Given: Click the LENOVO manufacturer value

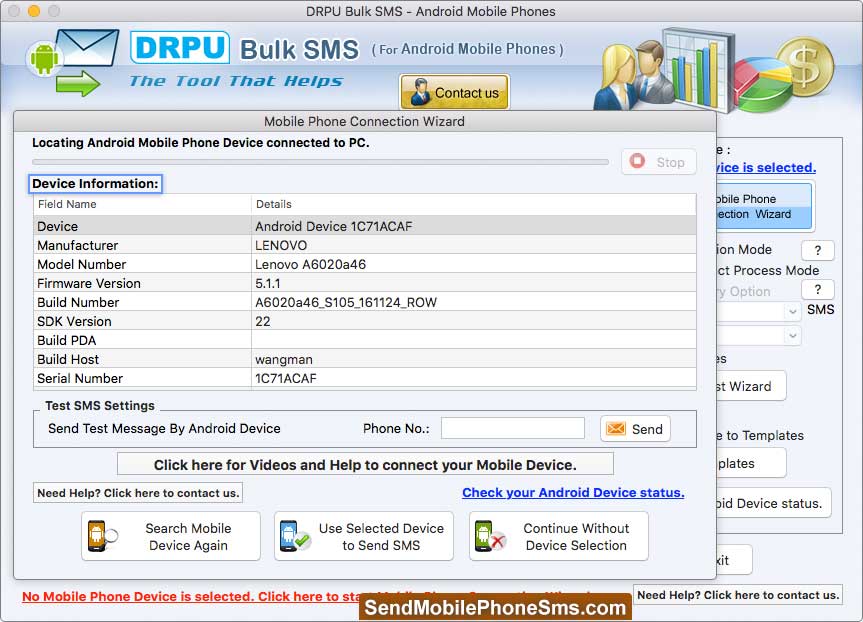Looking at the screenshot, I should (x=281, y=245).
